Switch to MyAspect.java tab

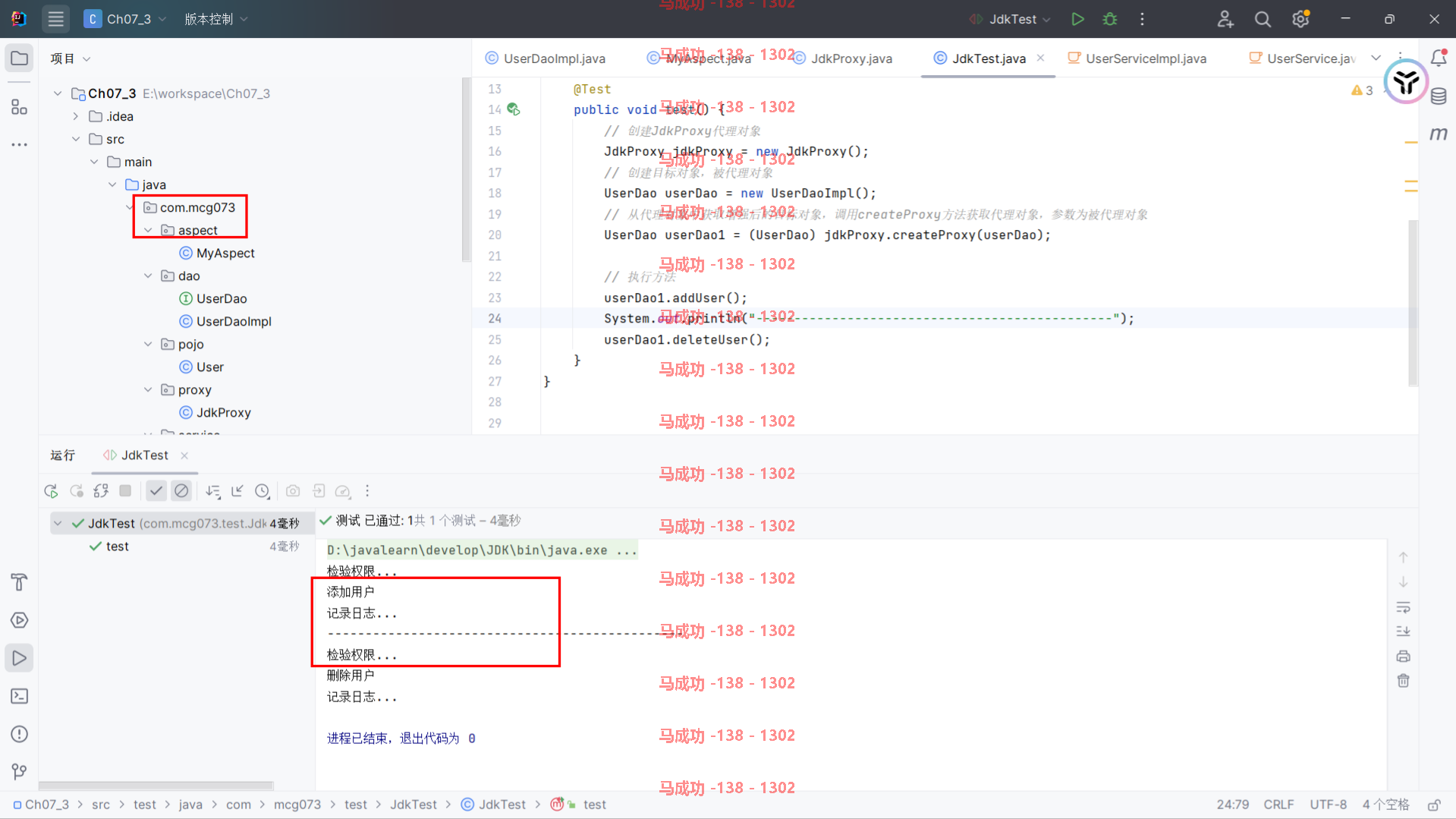pyautogui.click(x=700, y=58)
